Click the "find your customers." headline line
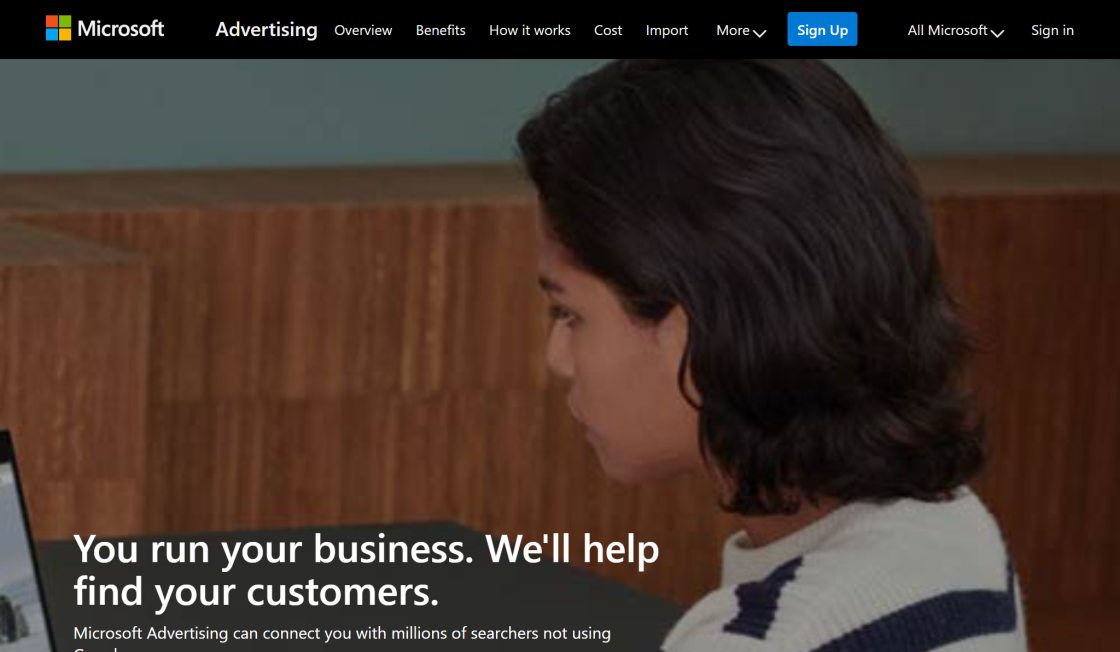This screenshot has height=652, width=1120. [256, 592]
